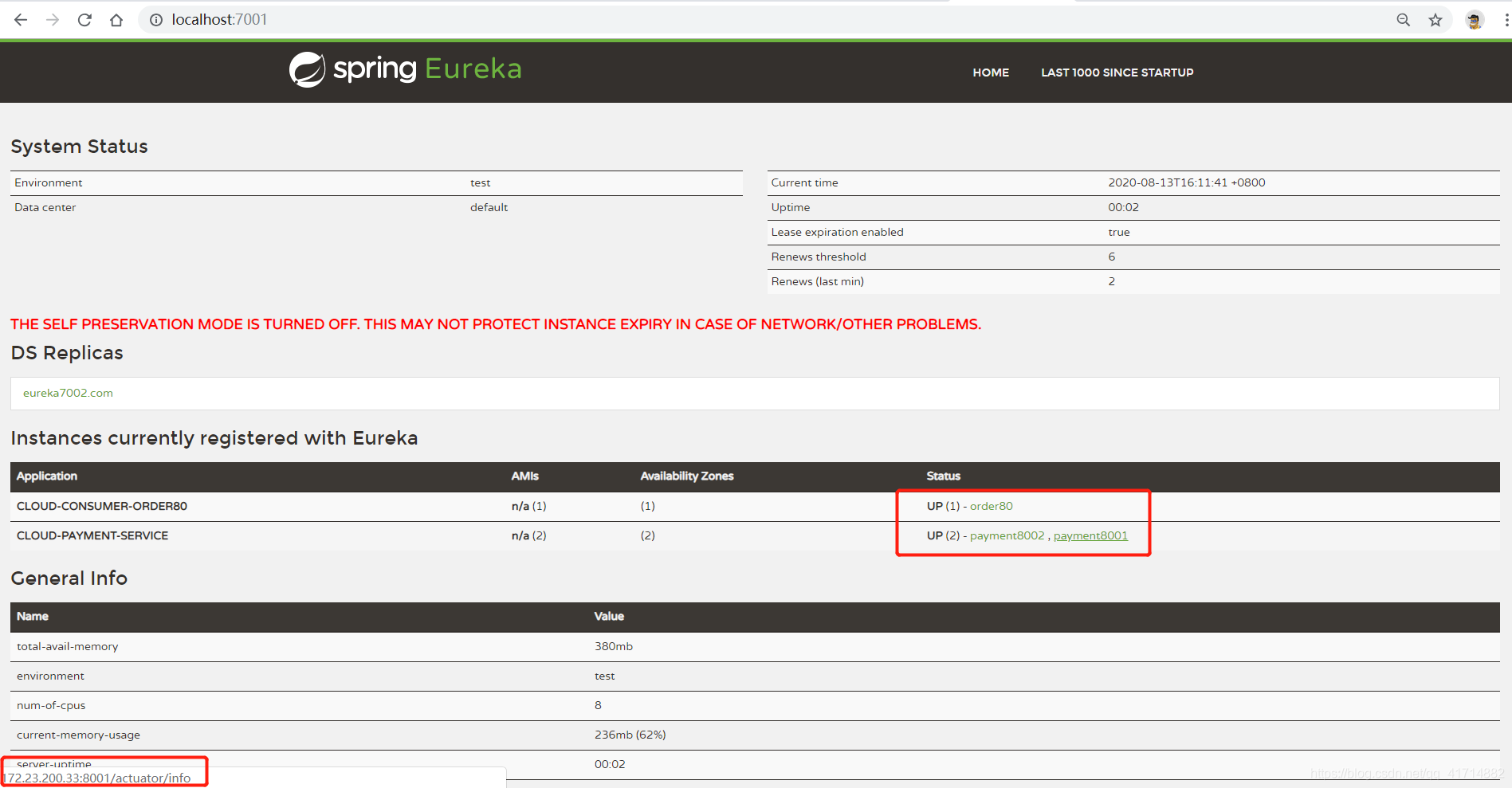Image resolution: width=1512 pixels, height=788 pixels.
Task: Focus the address bar showing localhost:7001
Action: 765,20
